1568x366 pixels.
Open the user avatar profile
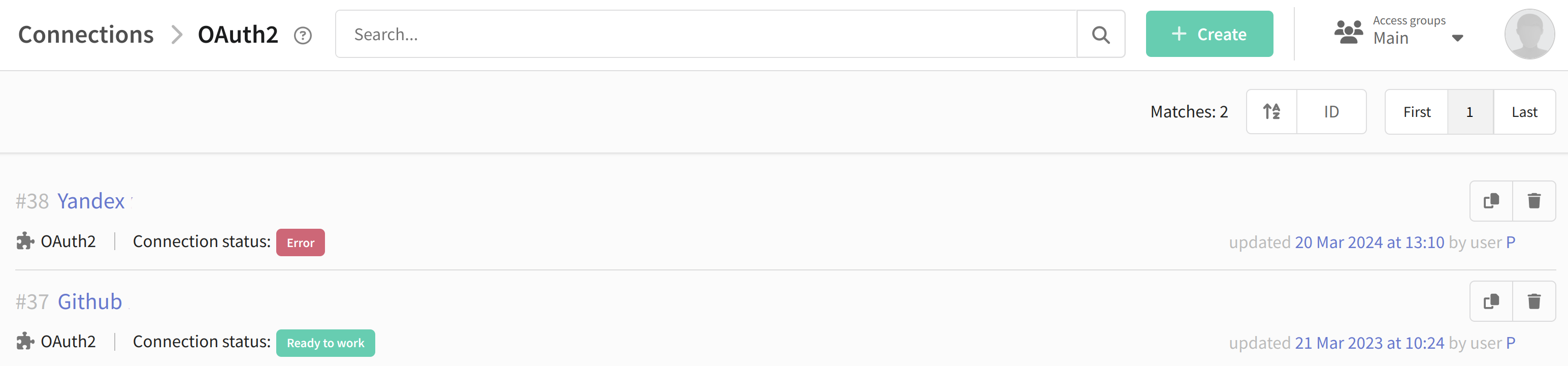[1529, 34]
